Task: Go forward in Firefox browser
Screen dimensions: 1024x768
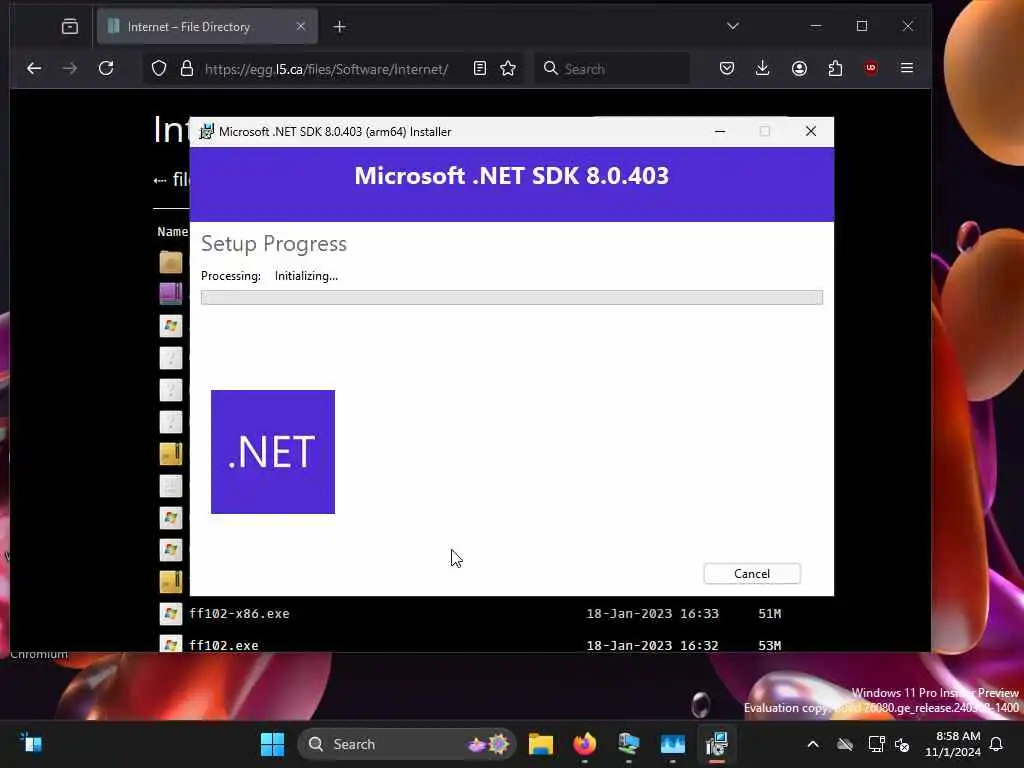Action: [x=69, y=69]
